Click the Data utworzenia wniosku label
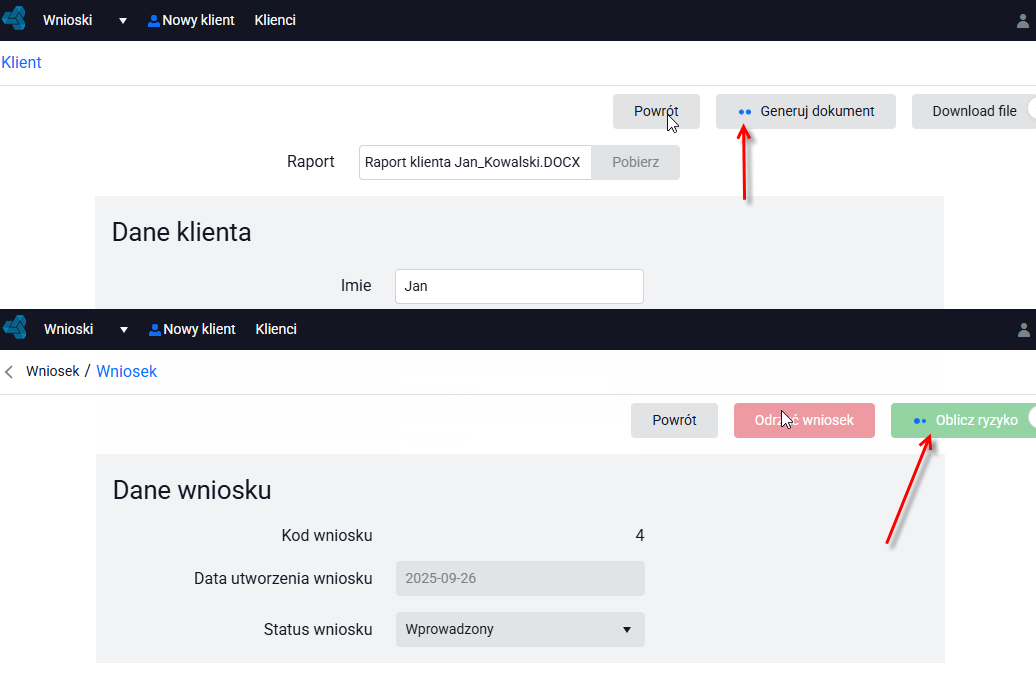This screenshot has height=673, width=1036. tap(283, 579)
